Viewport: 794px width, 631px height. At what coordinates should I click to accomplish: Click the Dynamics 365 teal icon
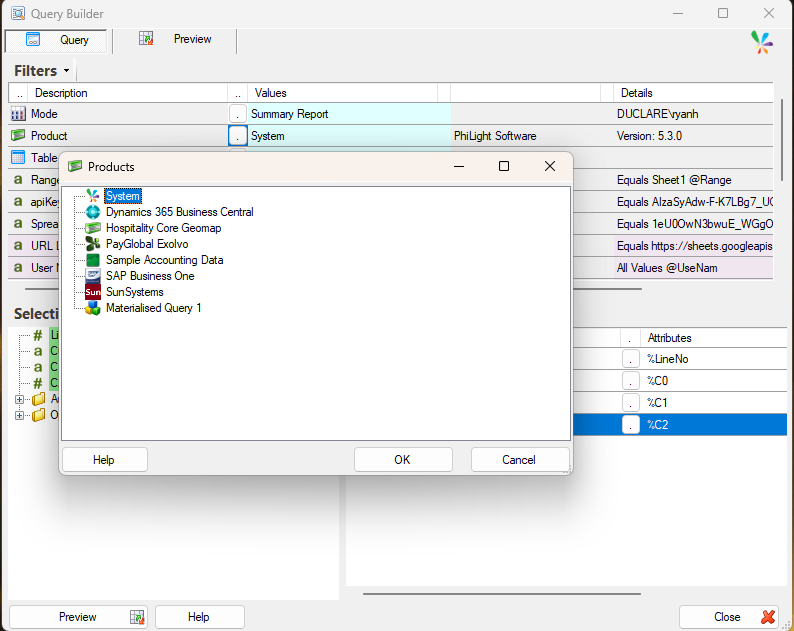93,212
